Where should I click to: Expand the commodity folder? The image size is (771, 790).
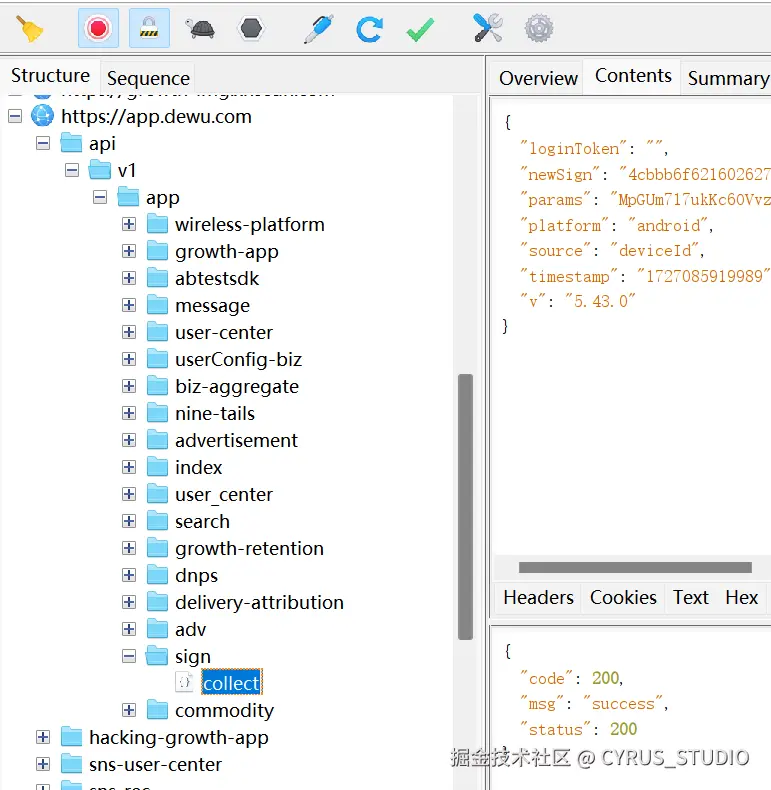[129, 710]
